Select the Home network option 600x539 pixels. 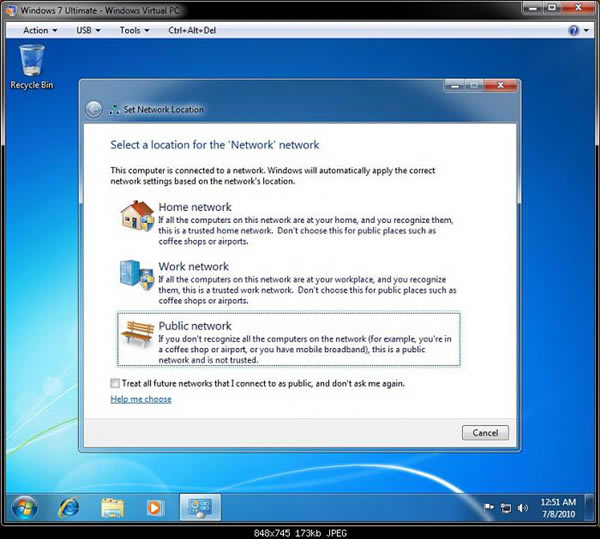[195, 208]
